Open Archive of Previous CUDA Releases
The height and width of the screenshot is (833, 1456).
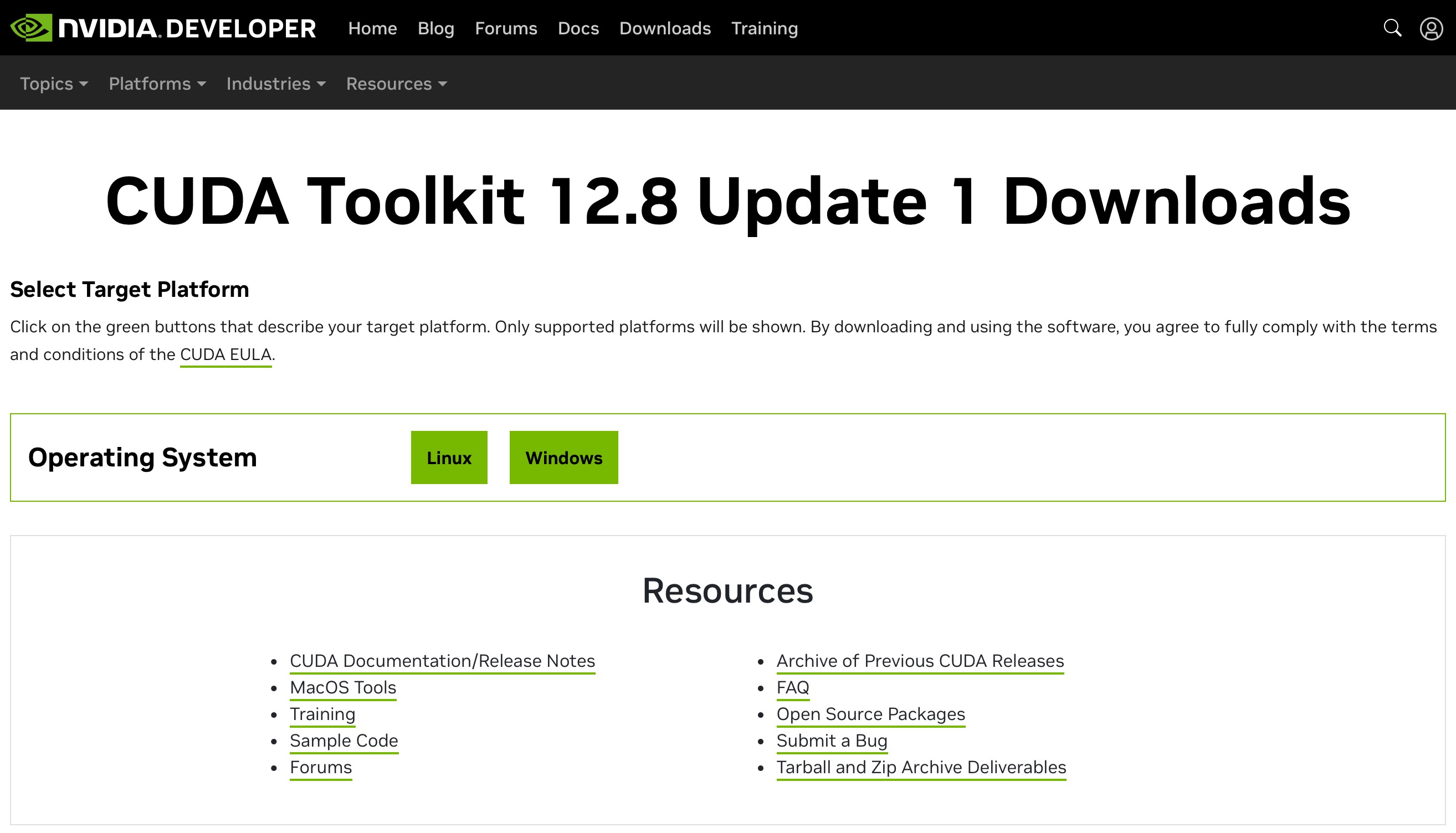[x=920, y=661]
